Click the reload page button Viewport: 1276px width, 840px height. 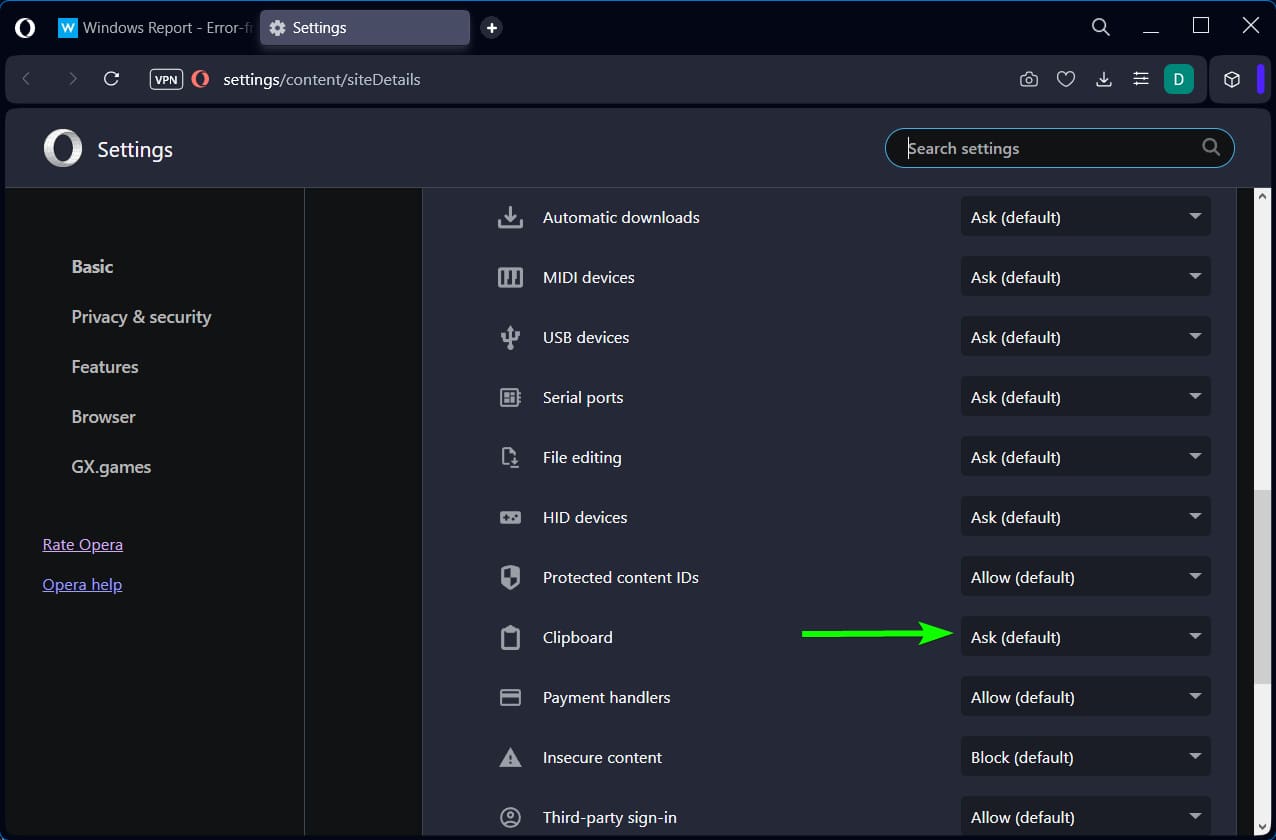(x=112, y=79)
